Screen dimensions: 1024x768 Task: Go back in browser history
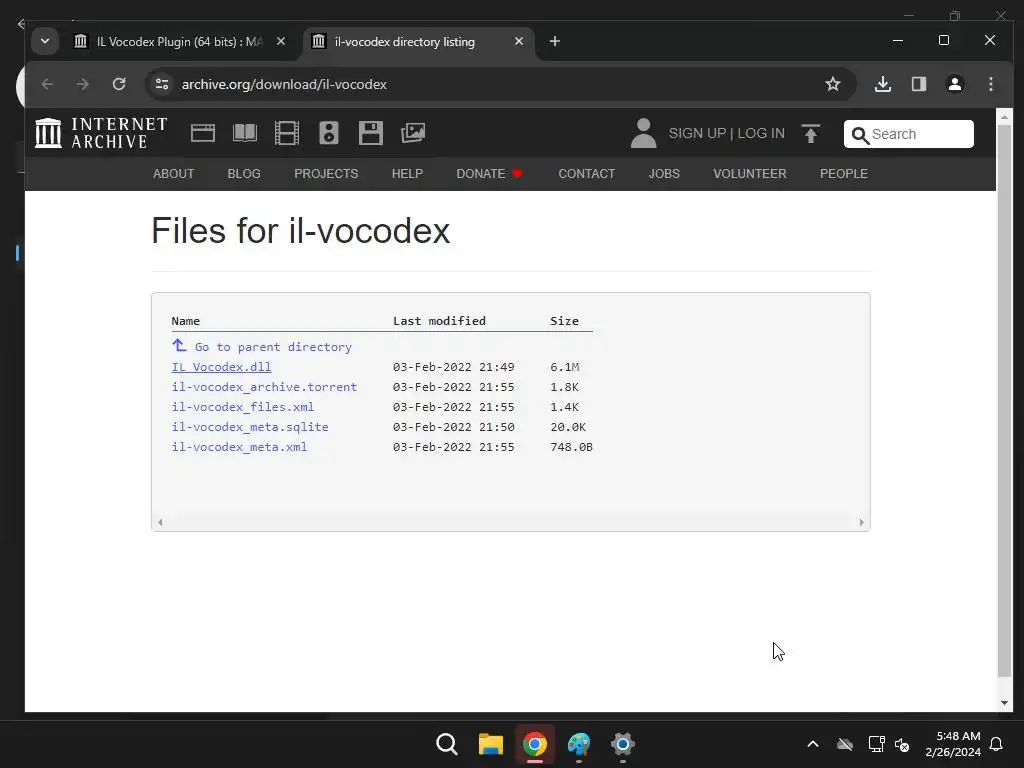[x=47, y=84]
